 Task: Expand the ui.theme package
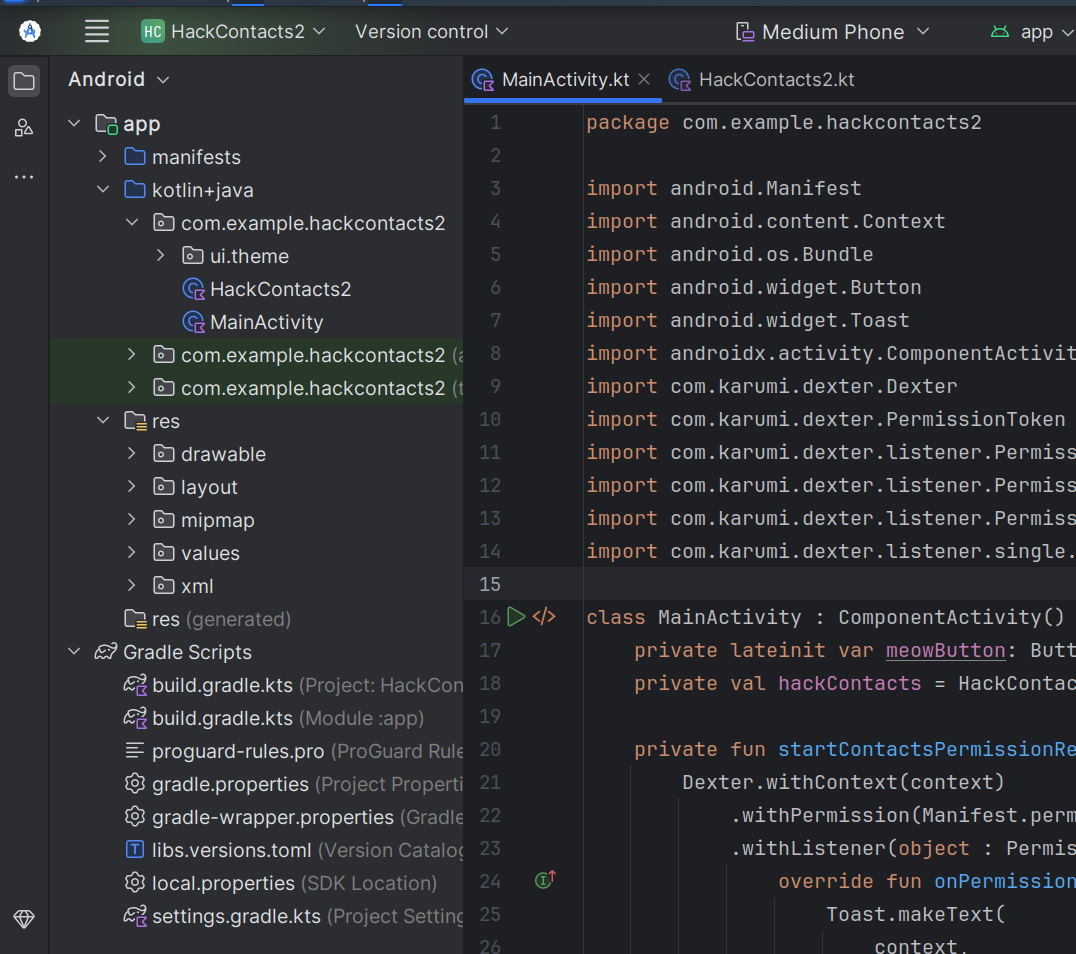(x=161, y=255)
